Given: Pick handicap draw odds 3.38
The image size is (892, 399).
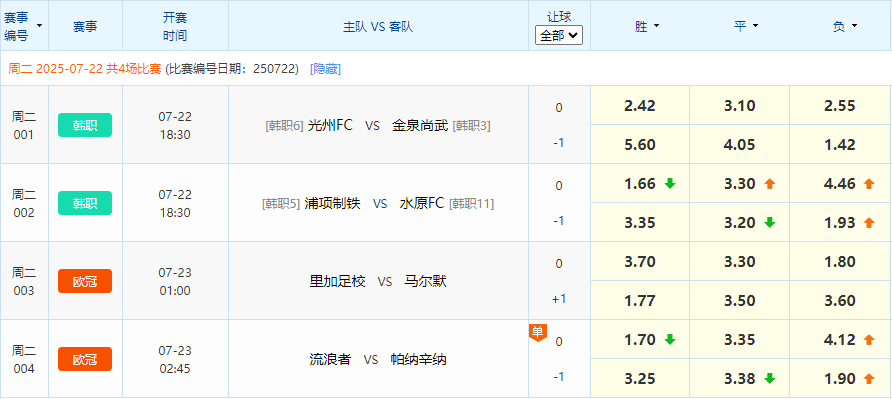Looking at the screenshot, I should 740,379.
